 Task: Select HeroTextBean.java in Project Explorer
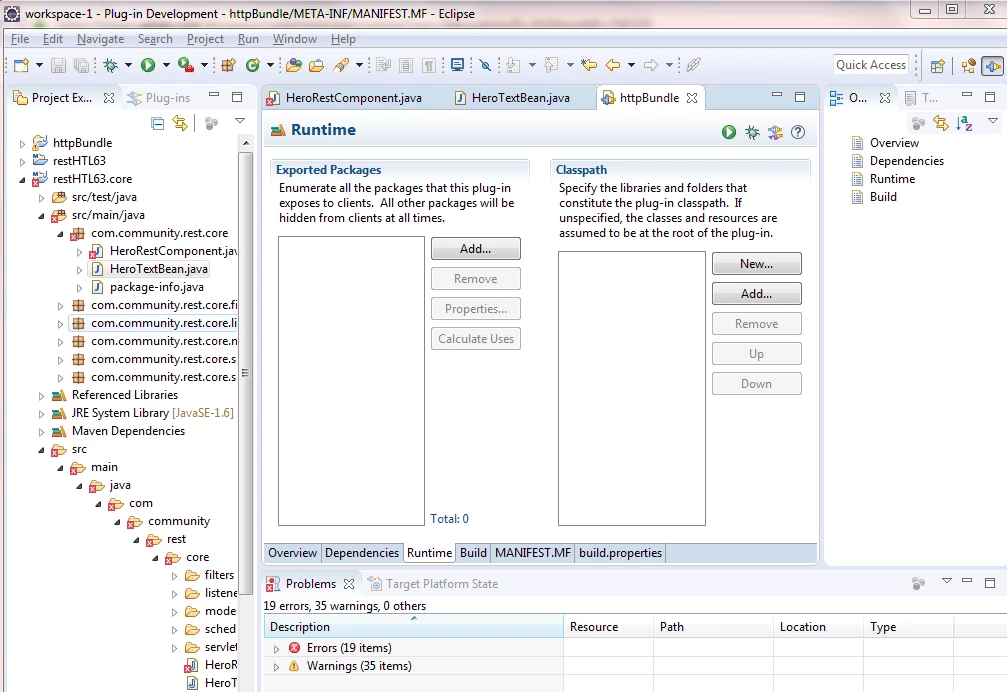pyautogui.click(x=159, y=269)
